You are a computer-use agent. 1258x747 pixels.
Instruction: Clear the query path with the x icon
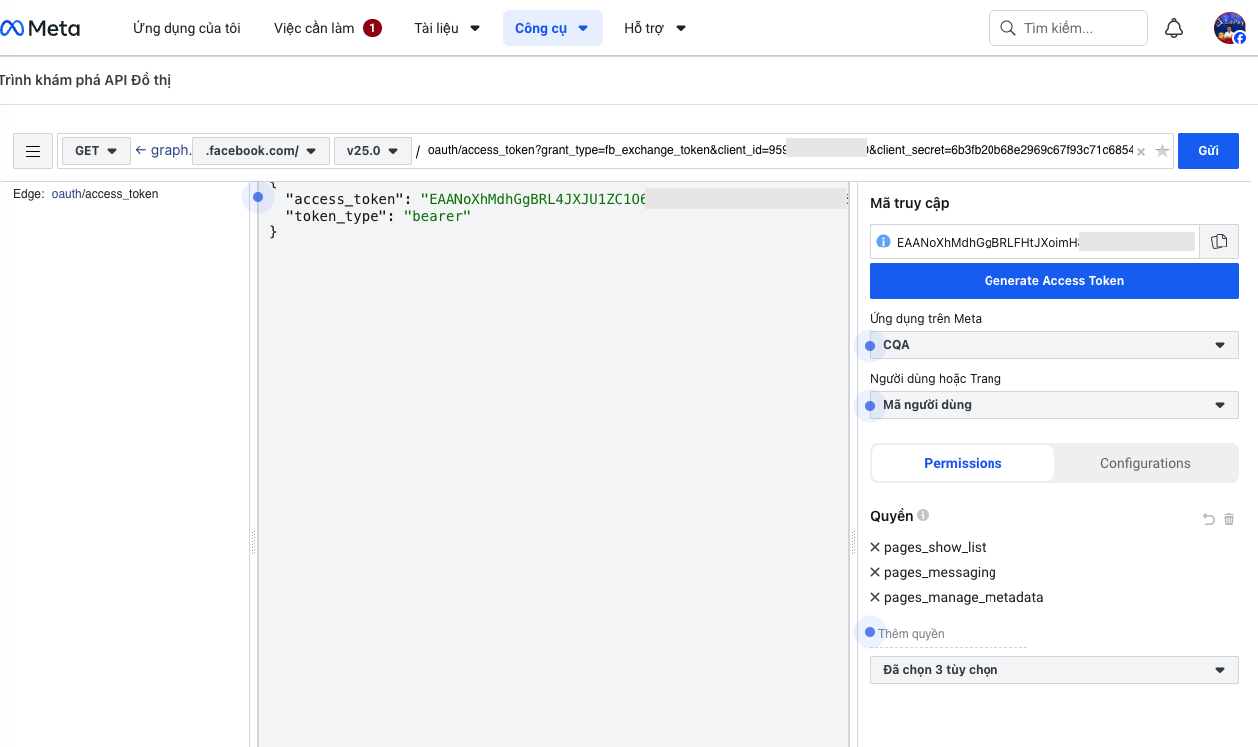1141,152
